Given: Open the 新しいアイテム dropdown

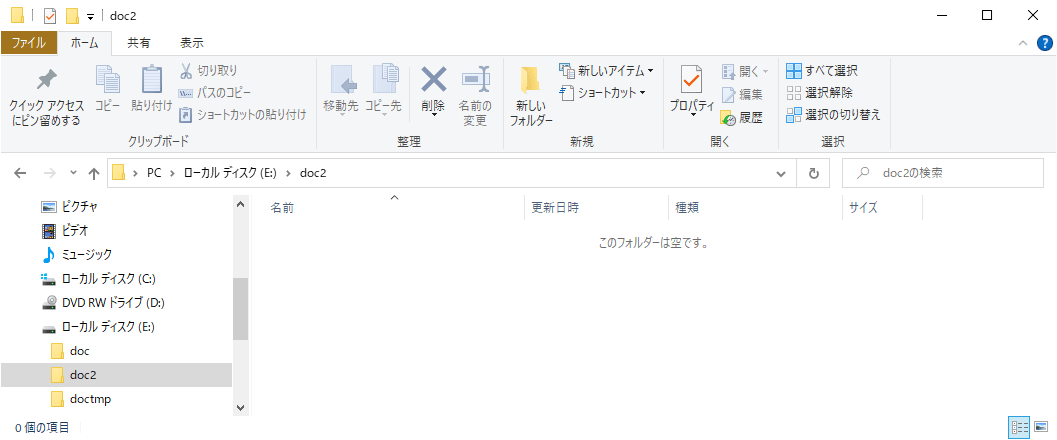Looking at the screenshot, I should click(607, 71).
